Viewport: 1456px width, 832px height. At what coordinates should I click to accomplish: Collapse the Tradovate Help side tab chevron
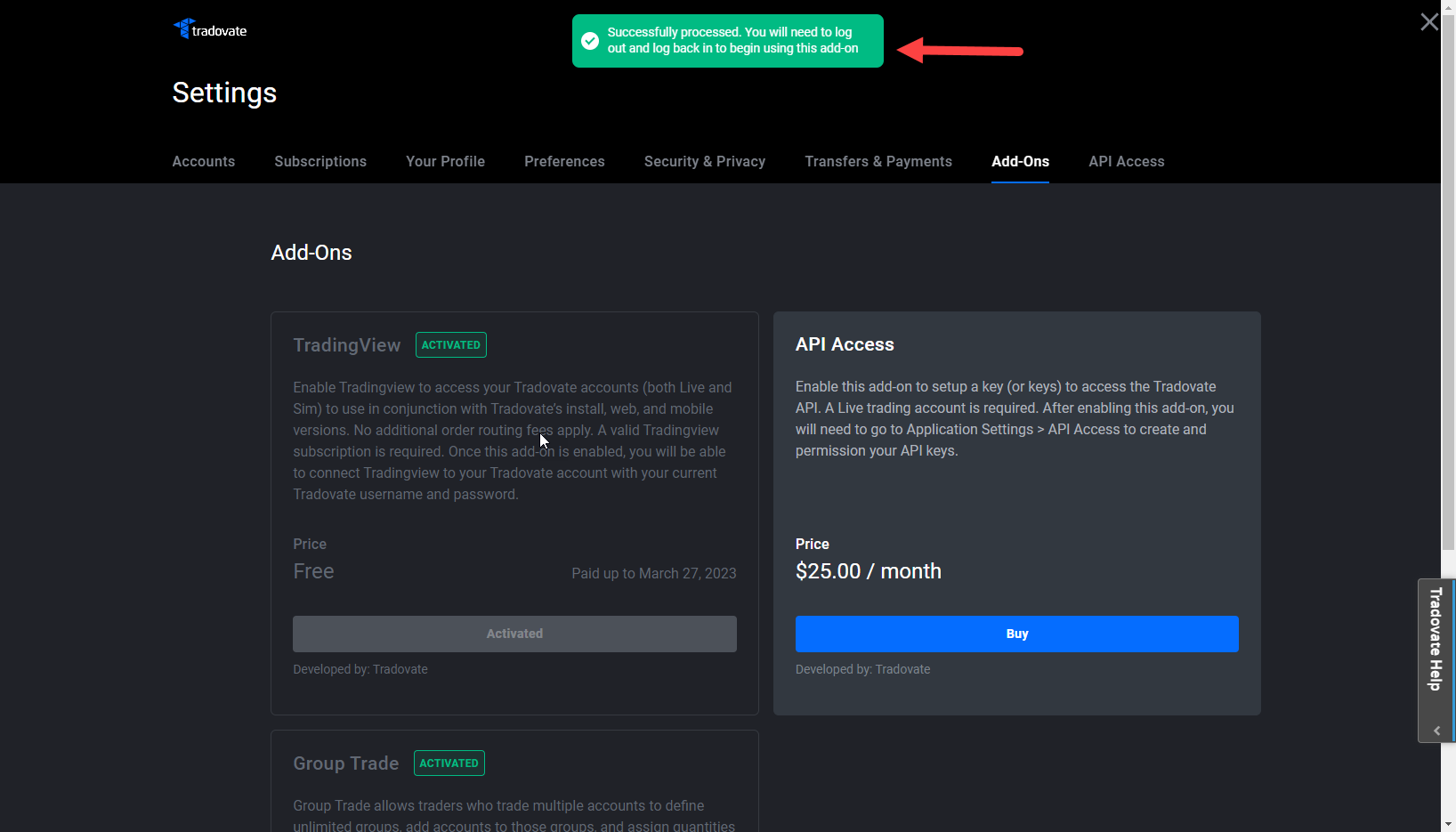point(1436,731)
